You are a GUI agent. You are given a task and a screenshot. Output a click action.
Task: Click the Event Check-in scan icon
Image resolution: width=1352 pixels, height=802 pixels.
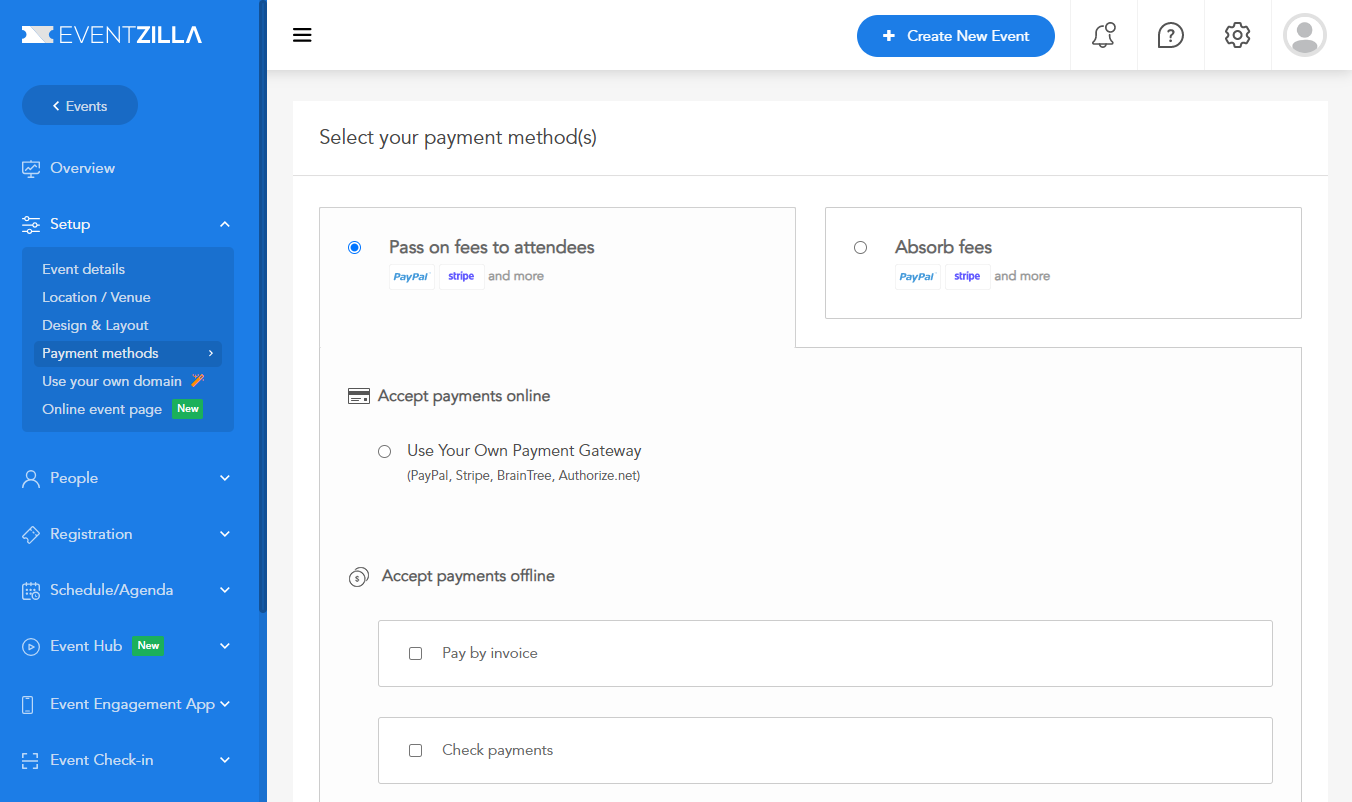coord(31,760)
